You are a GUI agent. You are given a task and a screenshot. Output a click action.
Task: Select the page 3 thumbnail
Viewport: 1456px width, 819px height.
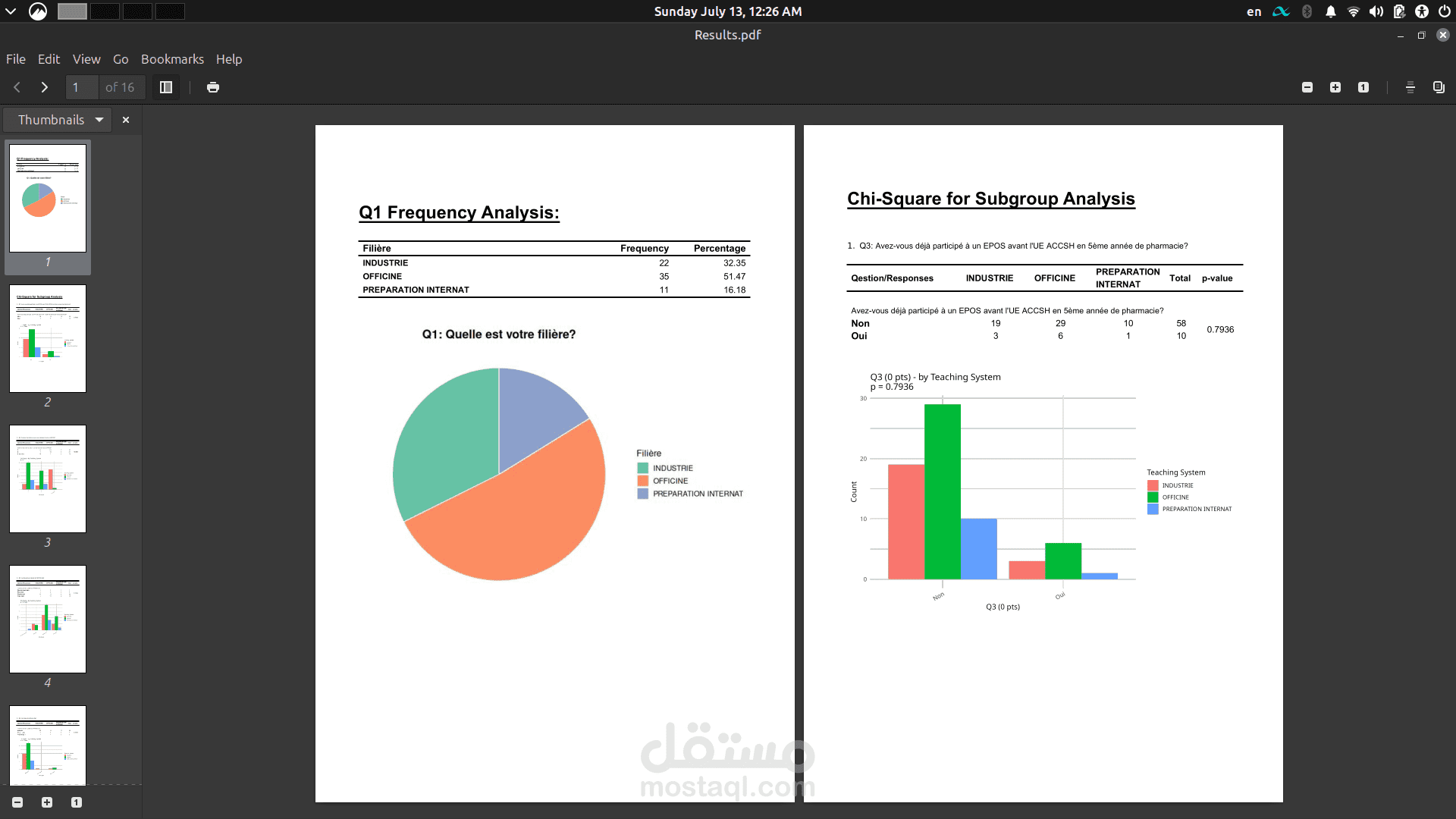click(x=48, y=479)
